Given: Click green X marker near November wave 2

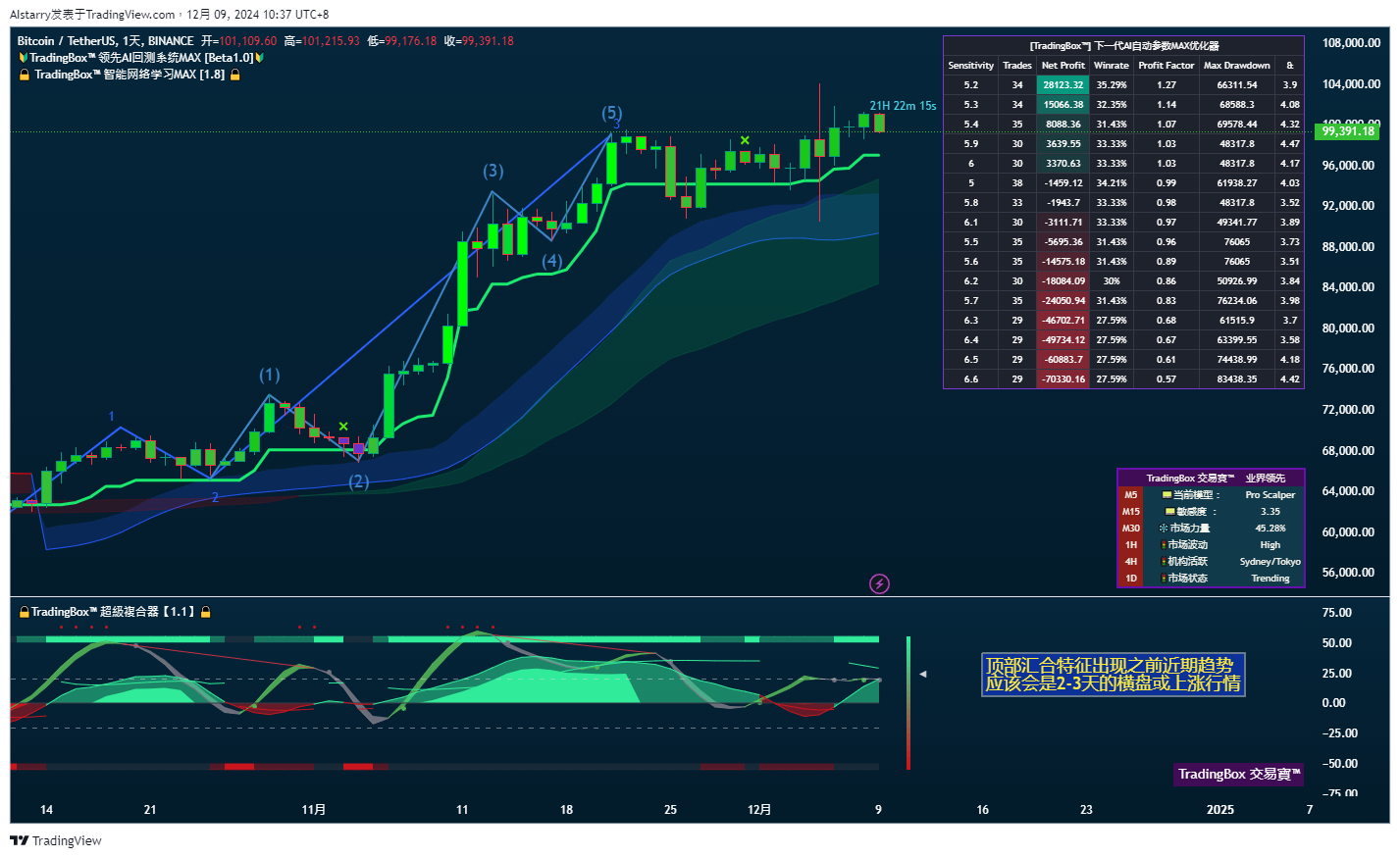Looking at the screenshot, I should coord(343,426).
